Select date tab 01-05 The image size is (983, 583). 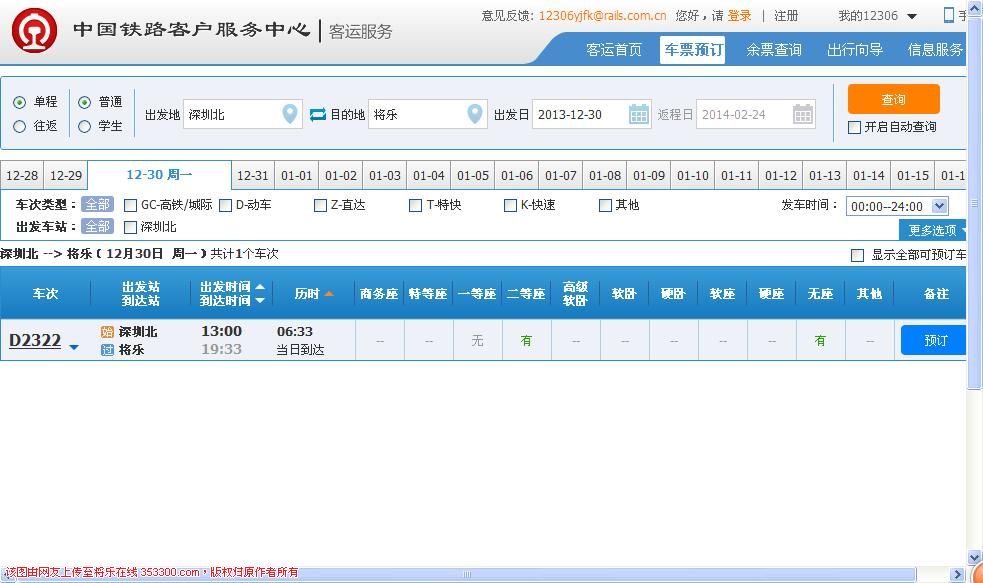point(473,176)
